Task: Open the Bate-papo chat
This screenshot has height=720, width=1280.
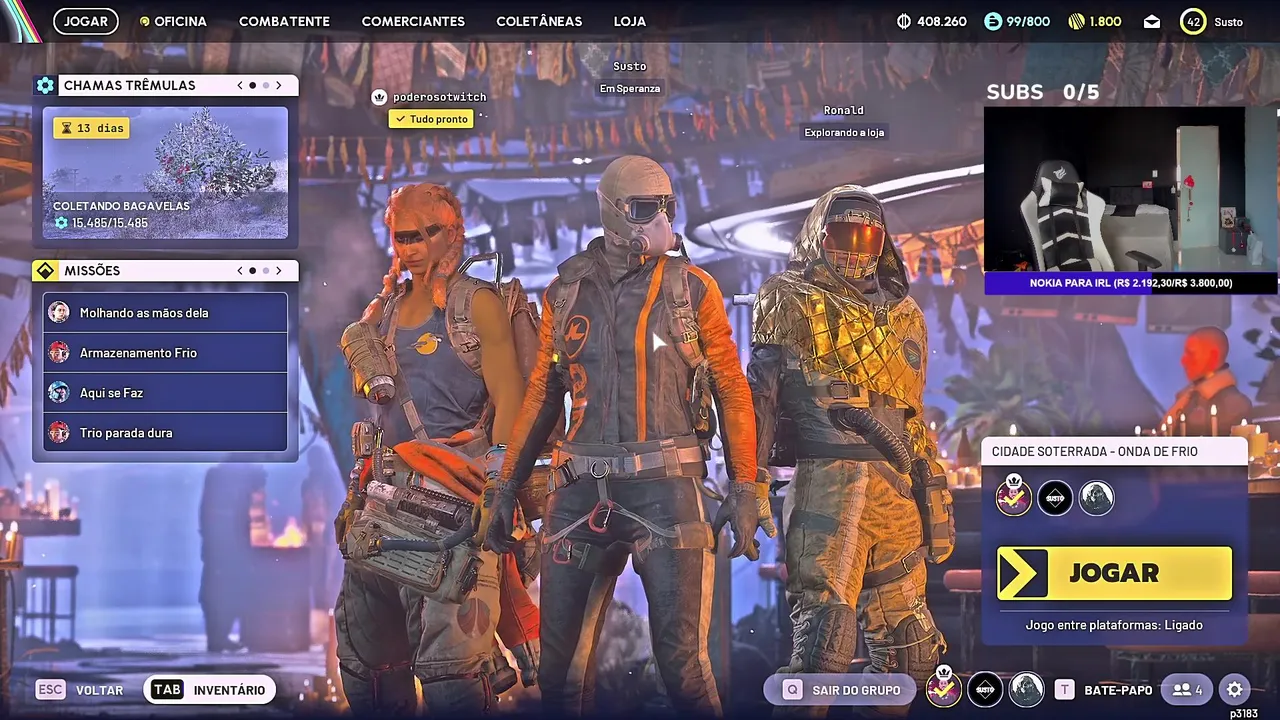Action: click(1104, 690)
